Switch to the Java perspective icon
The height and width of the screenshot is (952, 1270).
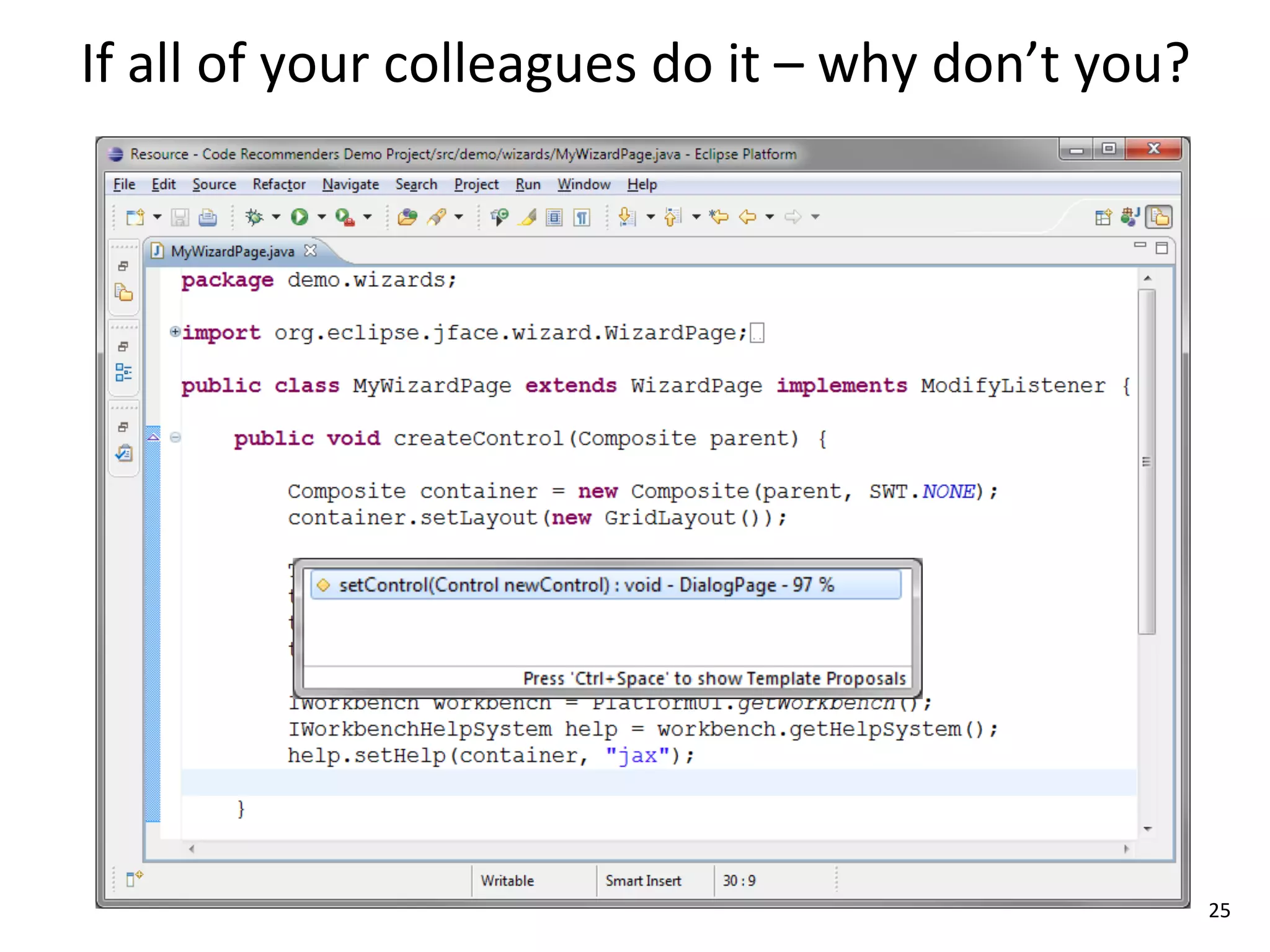click(1130, 217)
